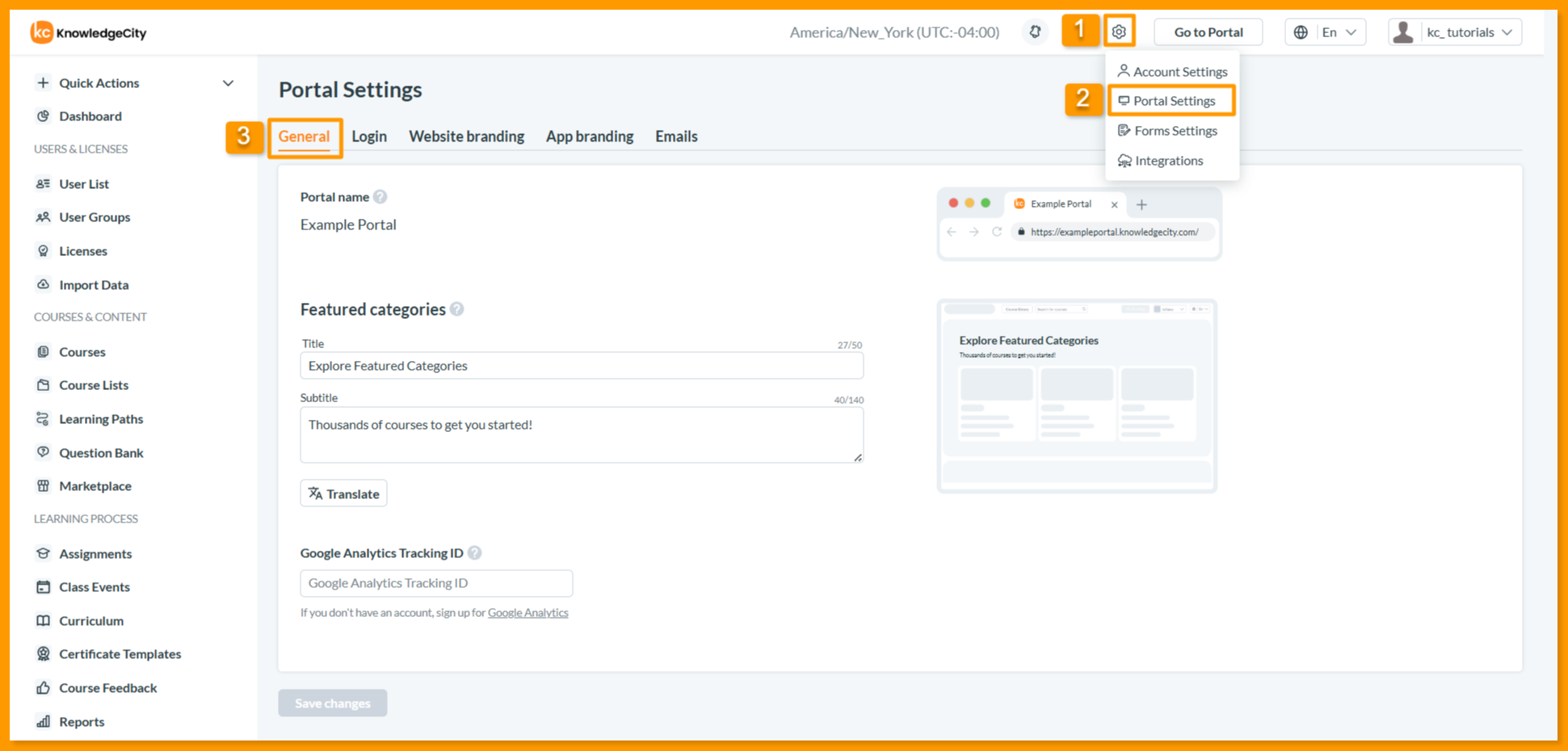Click the Licenses sidebar icon
Viewport: 1568px width, 751px height.
pyautogui.click(x=44, y=250)
